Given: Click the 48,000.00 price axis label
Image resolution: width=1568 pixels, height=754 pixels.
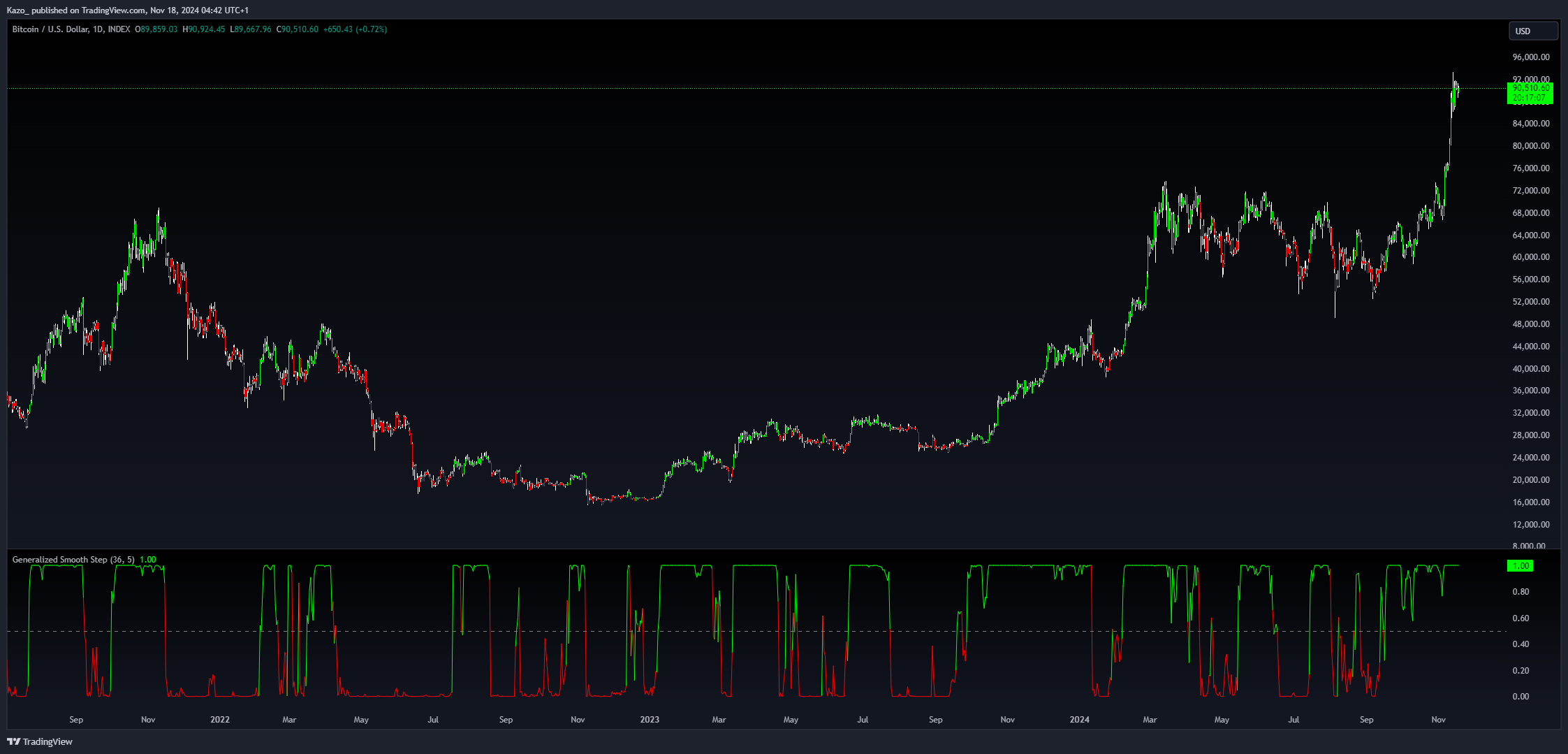Looking at the screenshot, I should [x=1531, y=324].
